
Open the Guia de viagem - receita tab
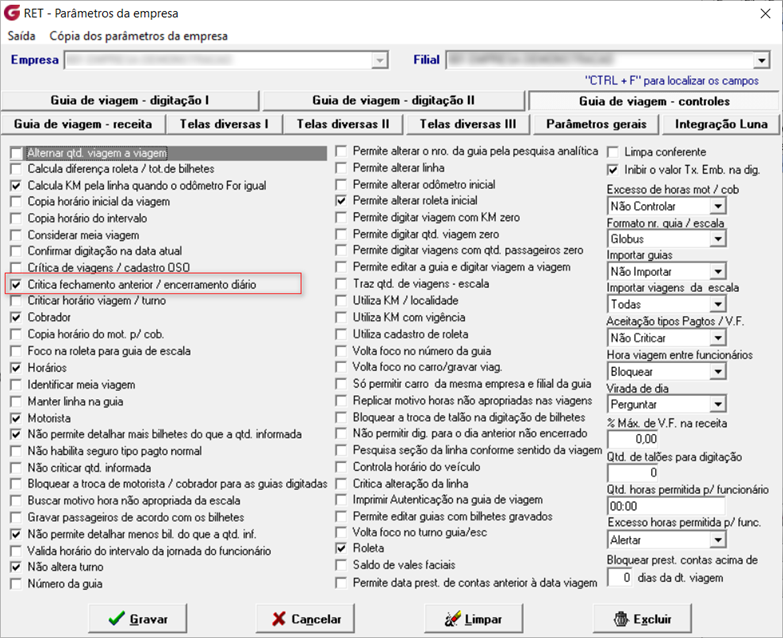pyautogui.click(x=83, y=124)
